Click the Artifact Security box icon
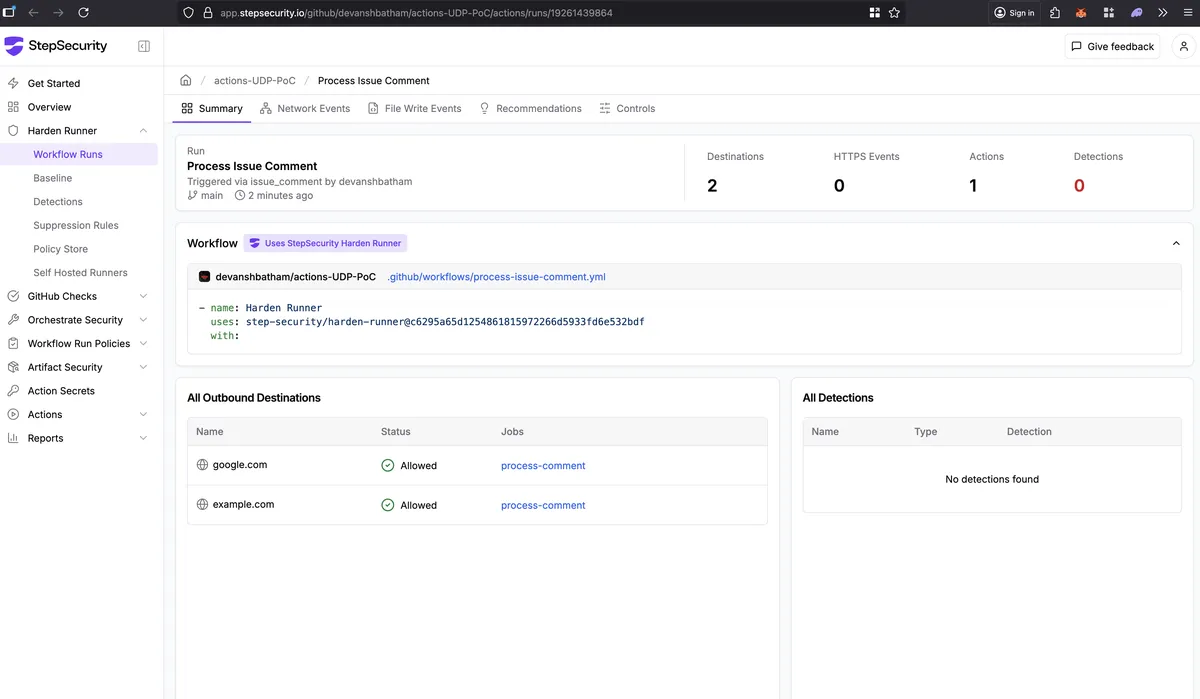1200x699 pixels. coord(13,367)
